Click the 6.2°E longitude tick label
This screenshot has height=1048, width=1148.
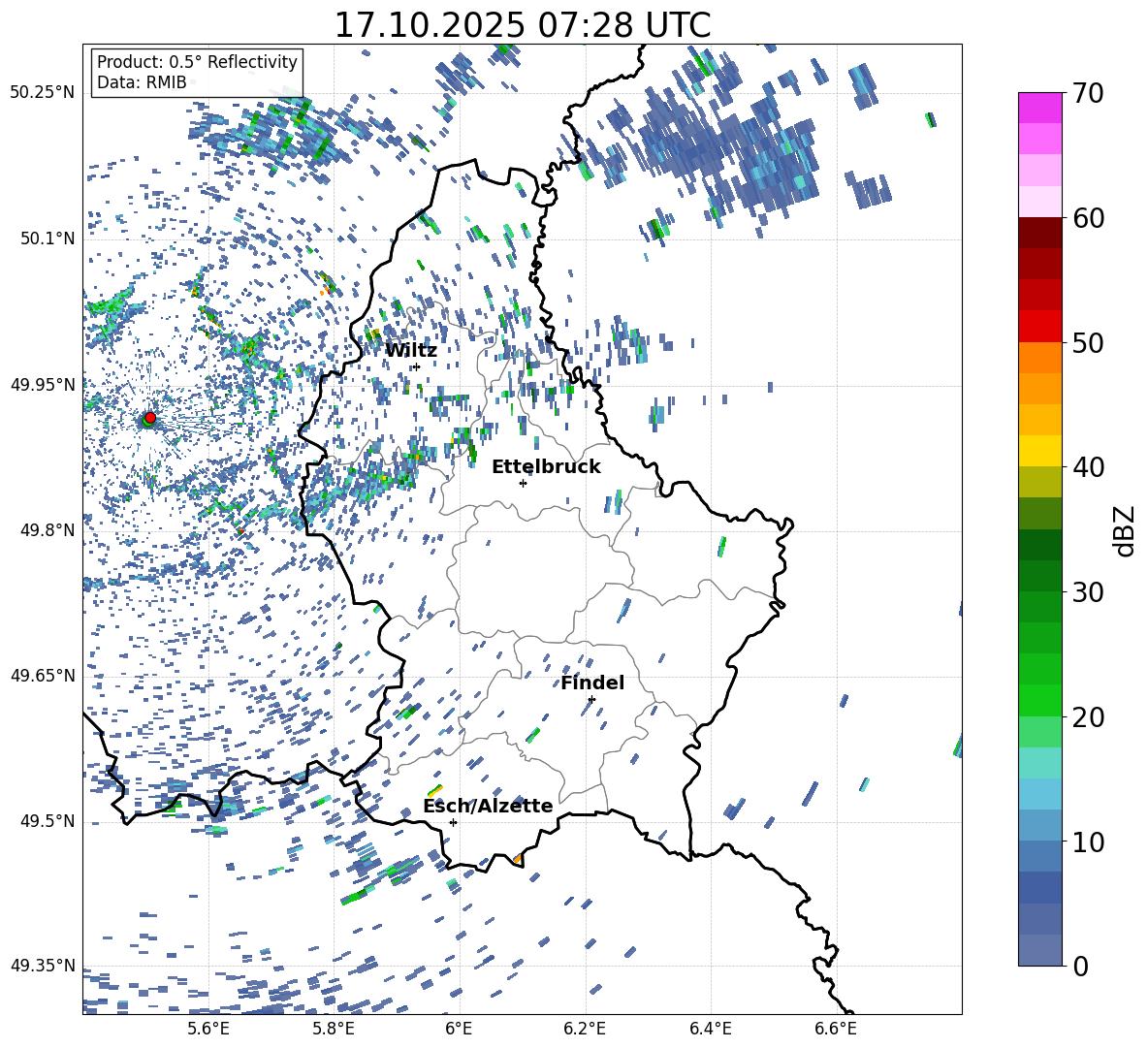click(x=585, y=1028)
